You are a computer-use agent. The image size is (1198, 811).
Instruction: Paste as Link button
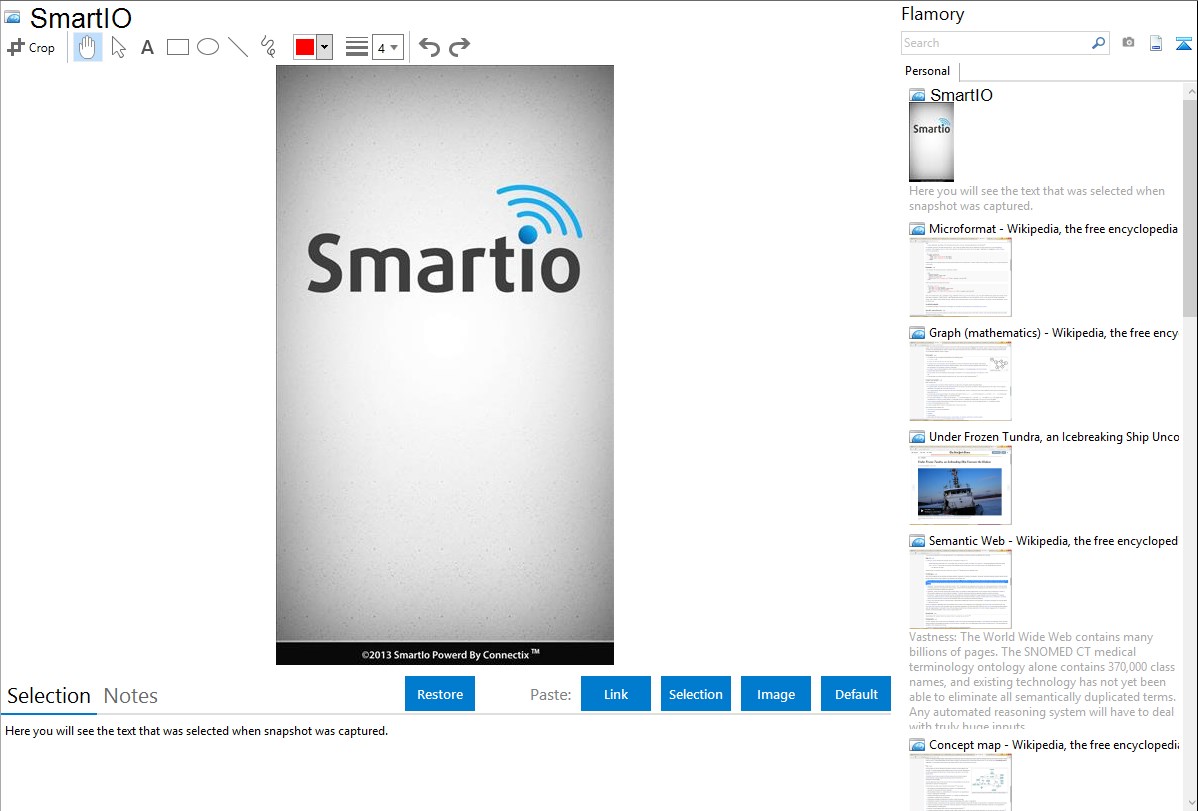(x=616, y=694)
